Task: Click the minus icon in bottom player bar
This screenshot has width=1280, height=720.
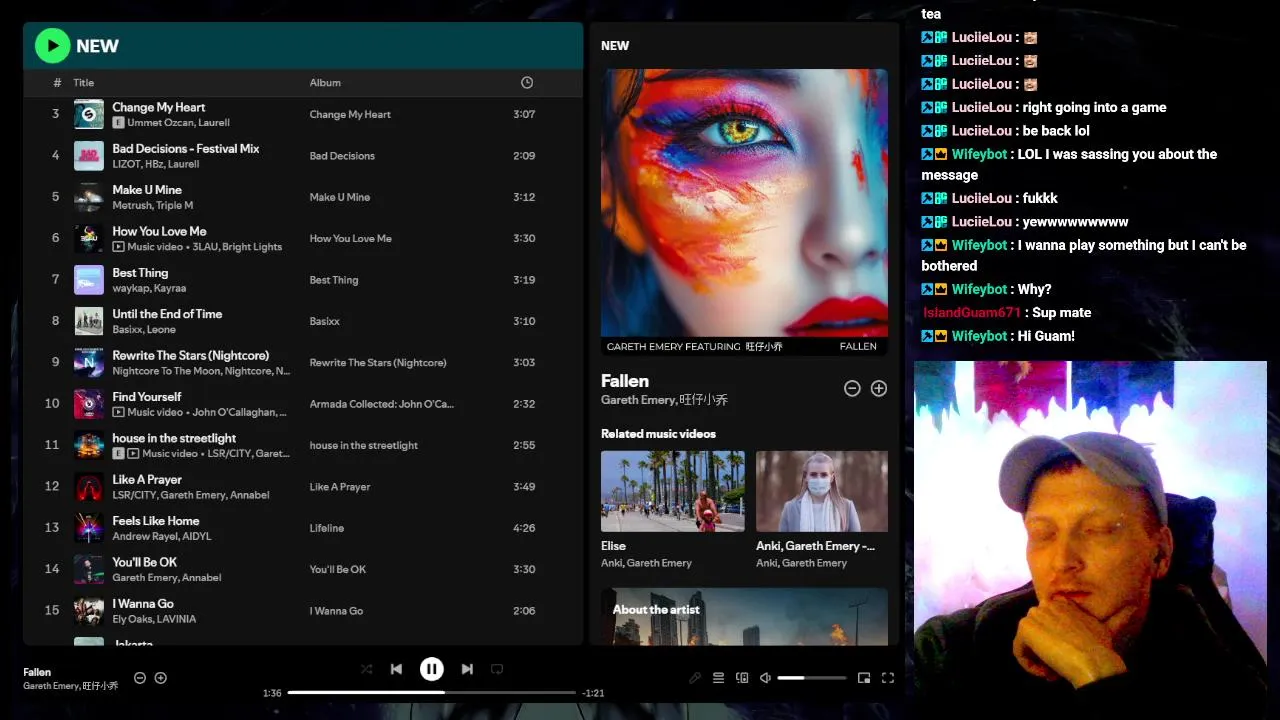Action: pyautogui.click(x=140, y=678)
